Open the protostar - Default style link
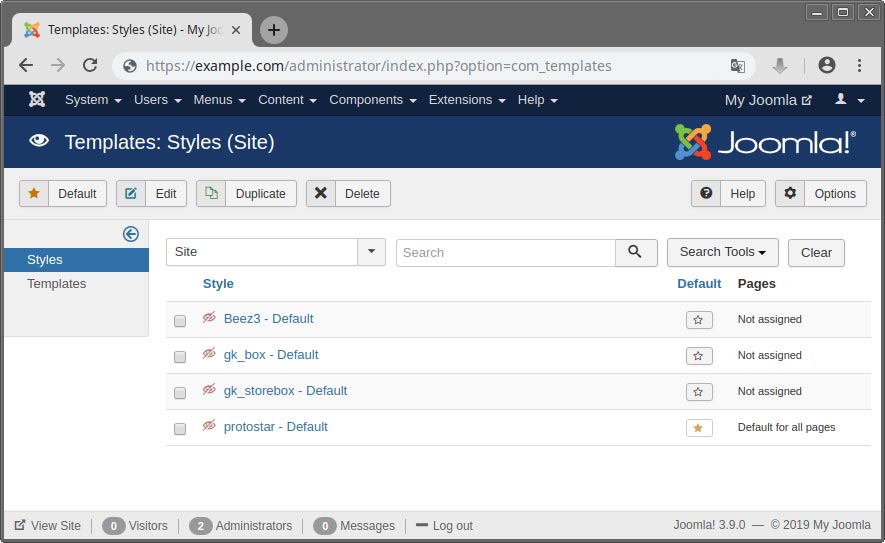The image size is (885, 543). click(275, 427)
